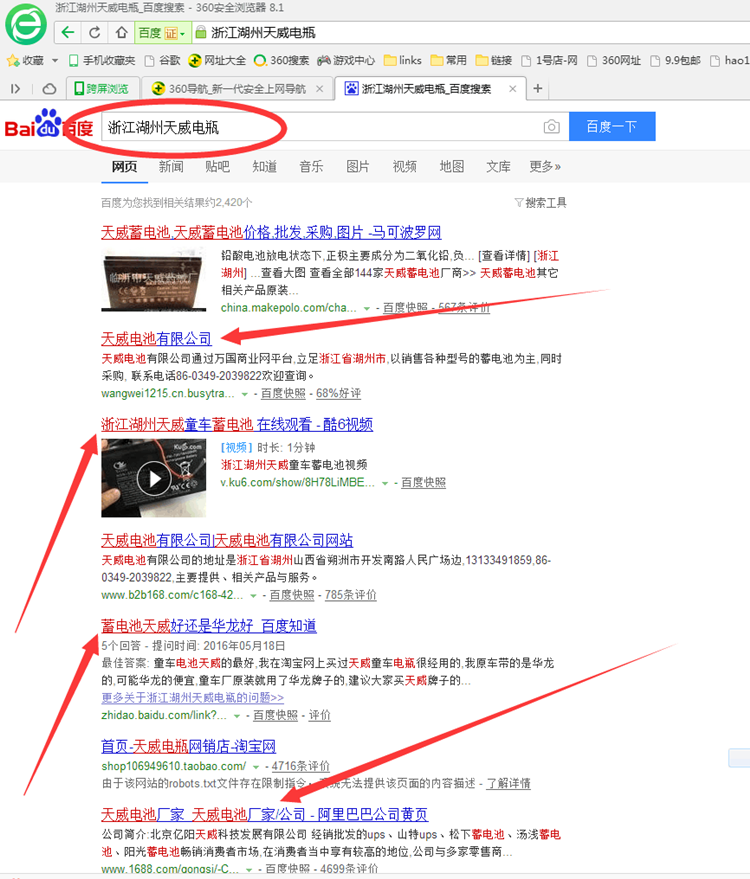Close the 浙江湖州天威电瓶_百度搜索 tab
750x879 pixels.
point(512,89)
